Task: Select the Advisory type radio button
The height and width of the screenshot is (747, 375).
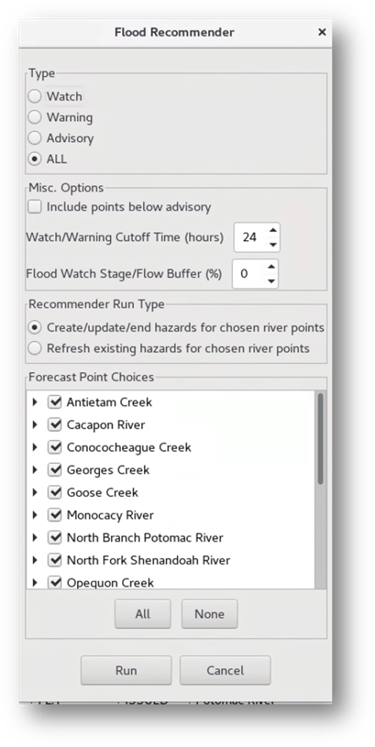Action: tap(34, 138)
